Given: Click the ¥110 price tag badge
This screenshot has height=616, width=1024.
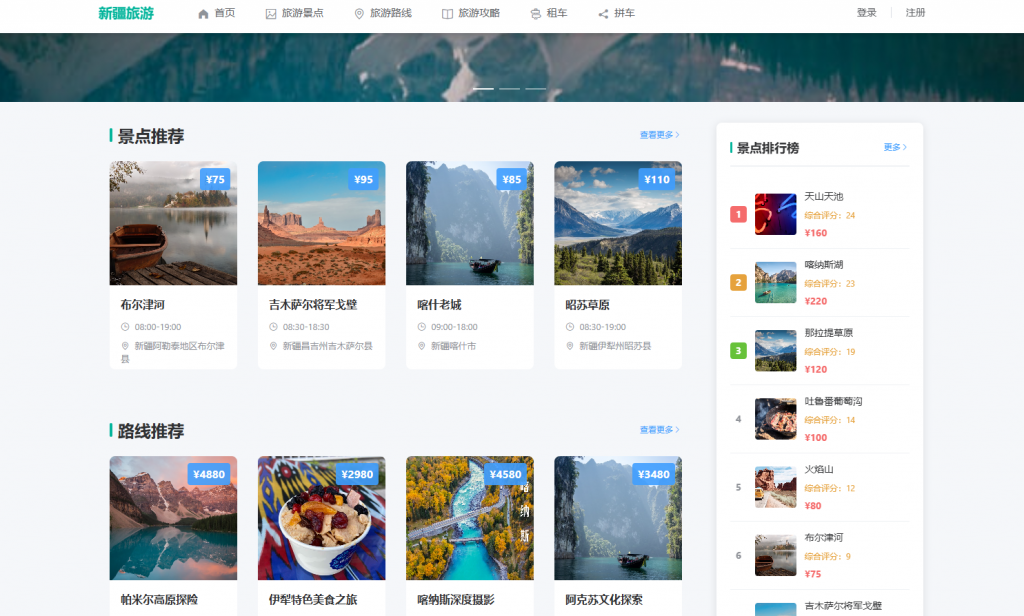Looking at the screenshot, I should coord(656,179).
